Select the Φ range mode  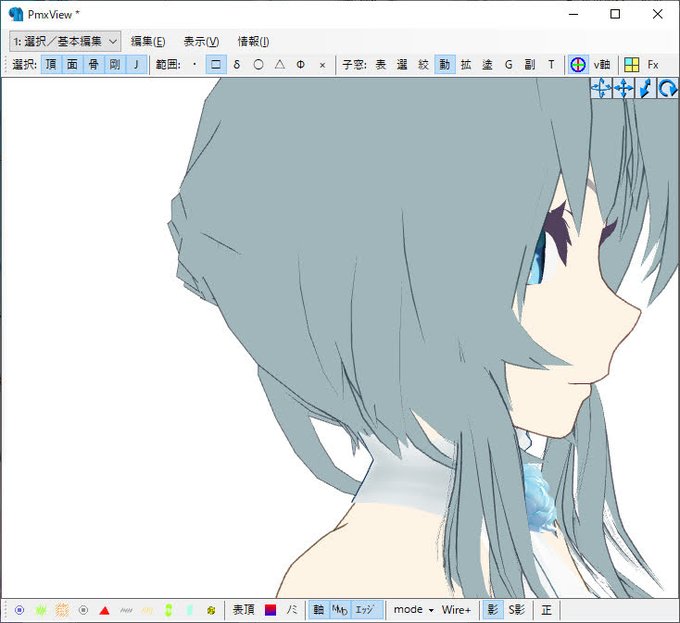301,65
